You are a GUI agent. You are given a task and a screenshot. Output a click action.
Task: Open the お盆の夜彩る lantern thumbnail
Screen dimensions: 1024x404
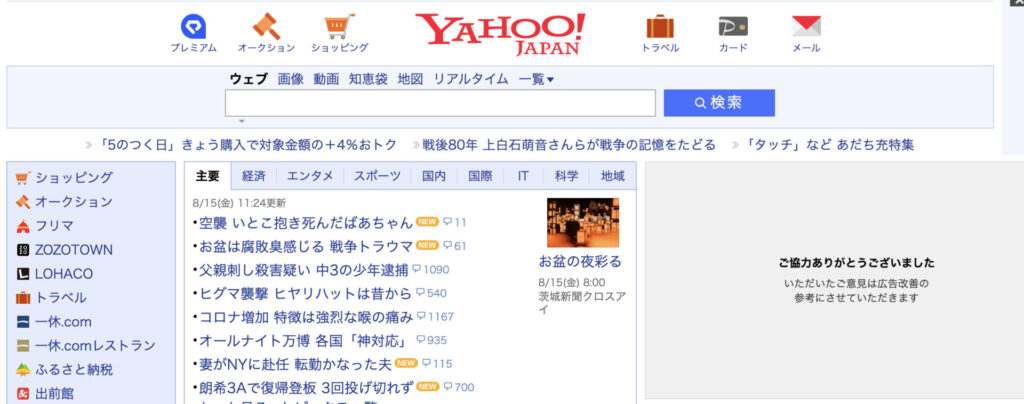click(583, 223)
